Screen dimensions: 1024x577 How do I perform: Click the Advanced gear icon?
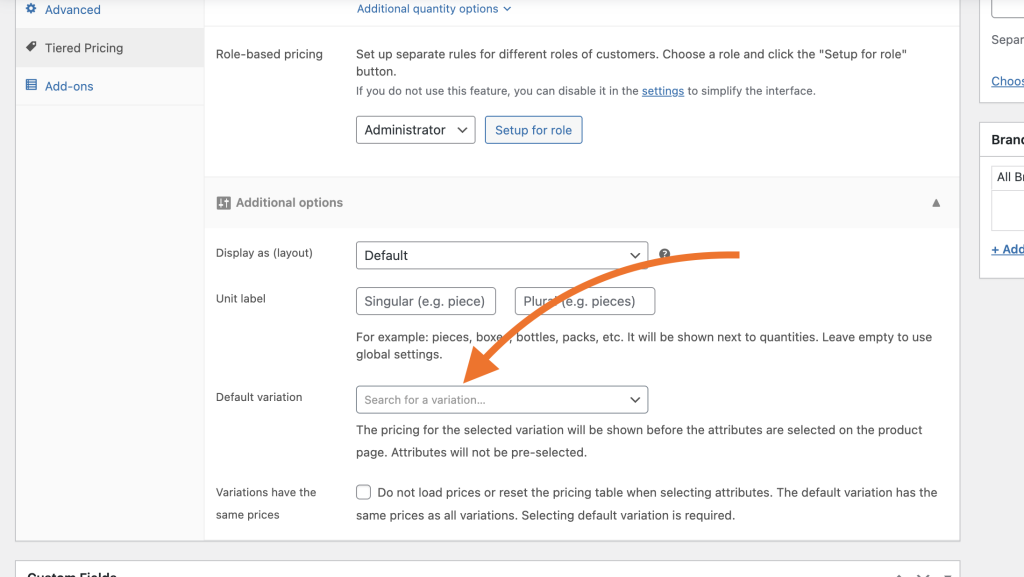31,9
